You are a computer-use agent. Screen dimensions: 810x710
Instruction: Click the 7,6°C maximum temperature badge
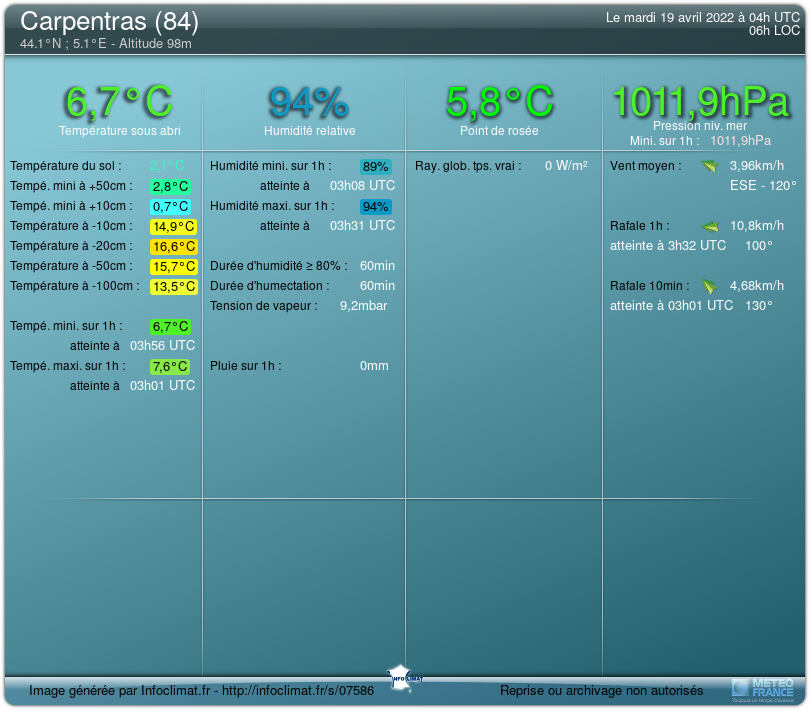170,366
